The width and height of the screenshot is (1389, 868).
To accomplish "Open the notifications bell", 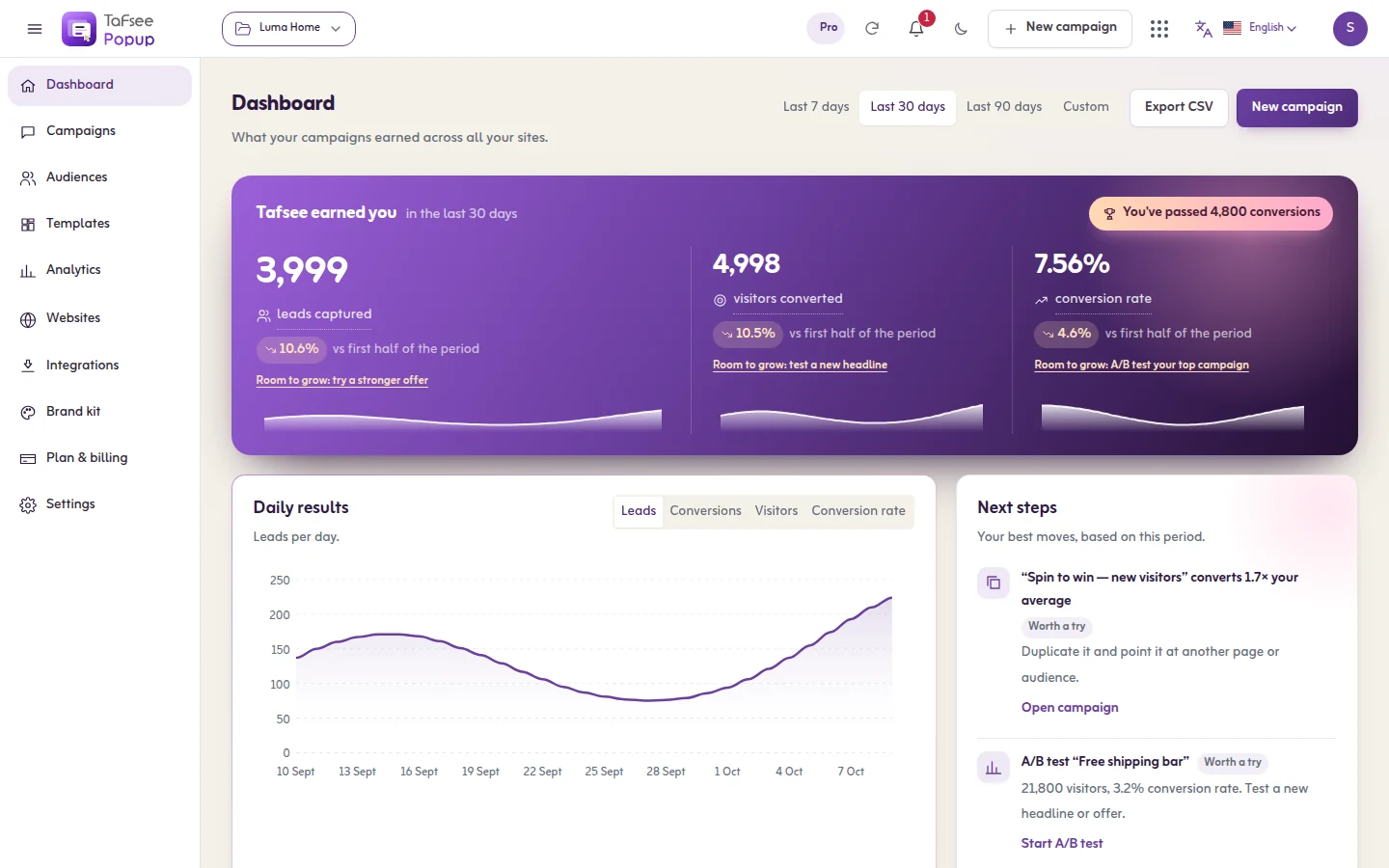I will 916,29.
